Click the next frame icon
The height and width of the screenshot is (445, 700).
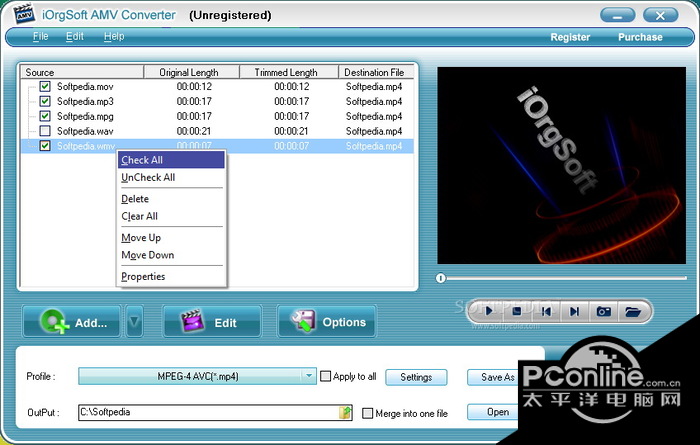click(x=575, y=312)
